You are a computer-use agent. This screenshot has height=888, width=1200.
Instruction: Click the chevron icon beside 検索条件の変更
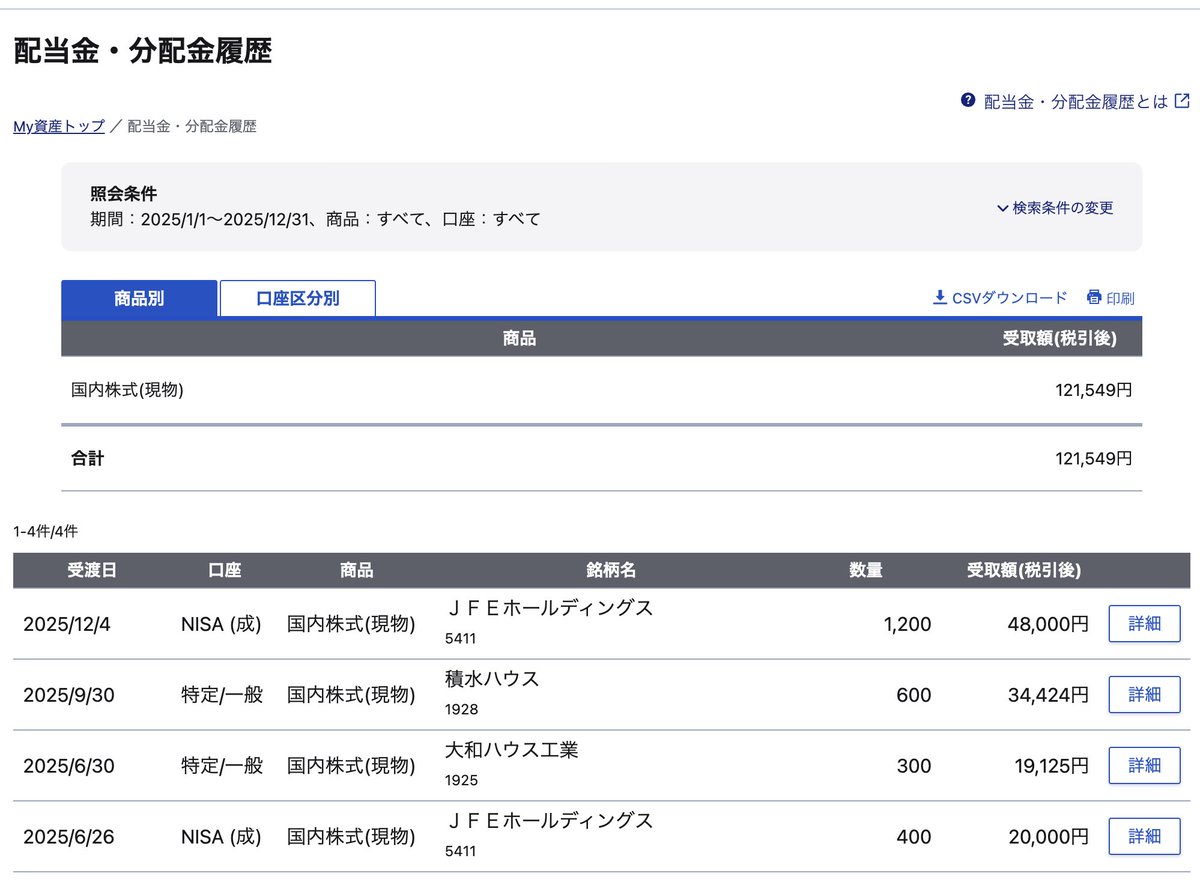pyautogui.click(x=1001, y=208)
